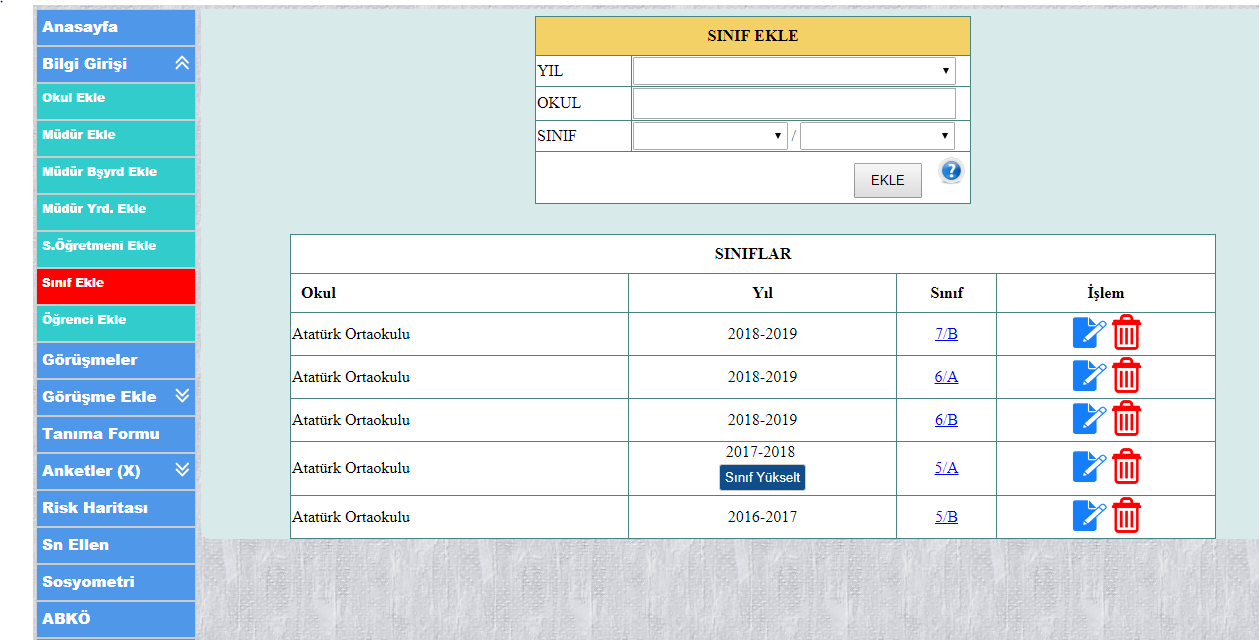Edit the 5/A class entry
This screenshot has width=1259, height=640.
click(x=1089, y=467)
